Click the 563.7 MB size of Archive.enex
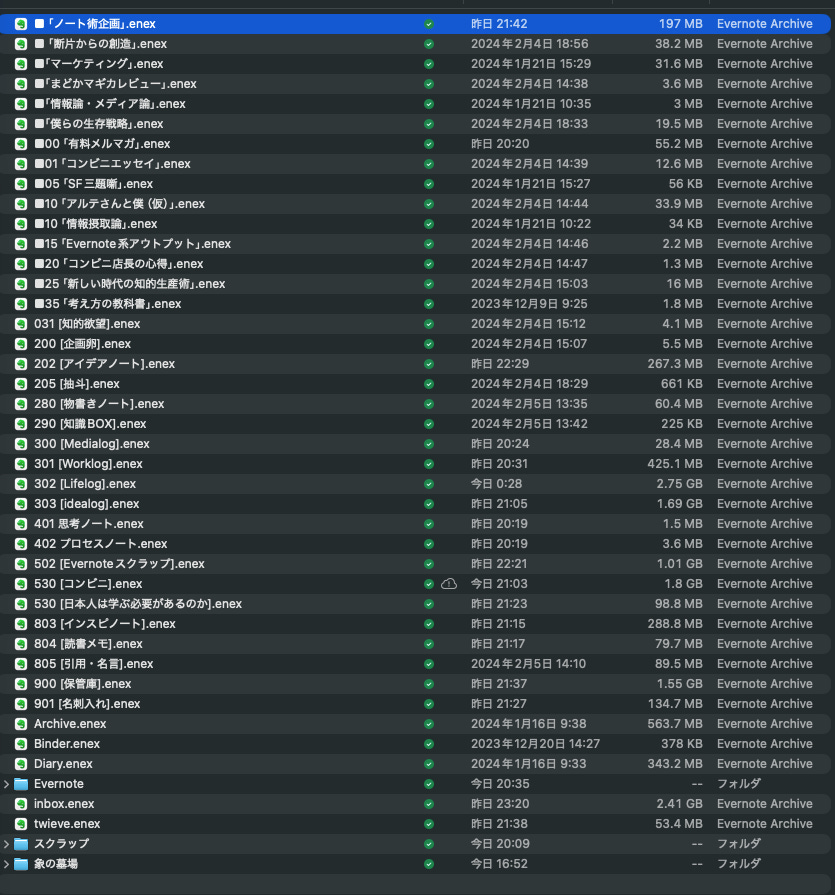This screenshot has width=835, height=895. point(675,724)
